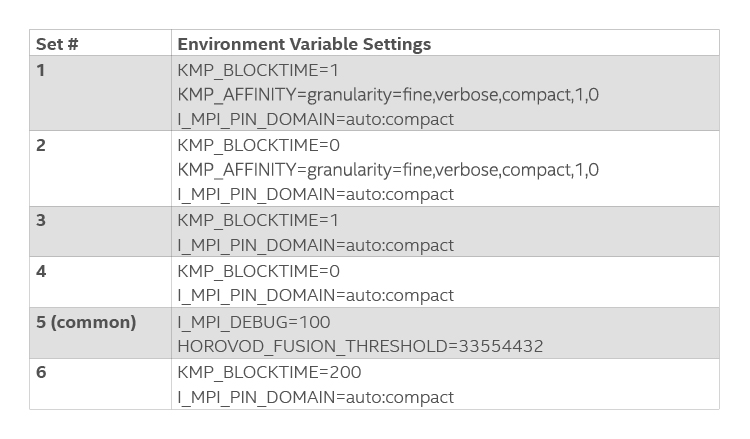Click I_MPI_PIN_DOMAIN line in Set 2
Screen dimensions: 750x439
[x=315, y=194]
